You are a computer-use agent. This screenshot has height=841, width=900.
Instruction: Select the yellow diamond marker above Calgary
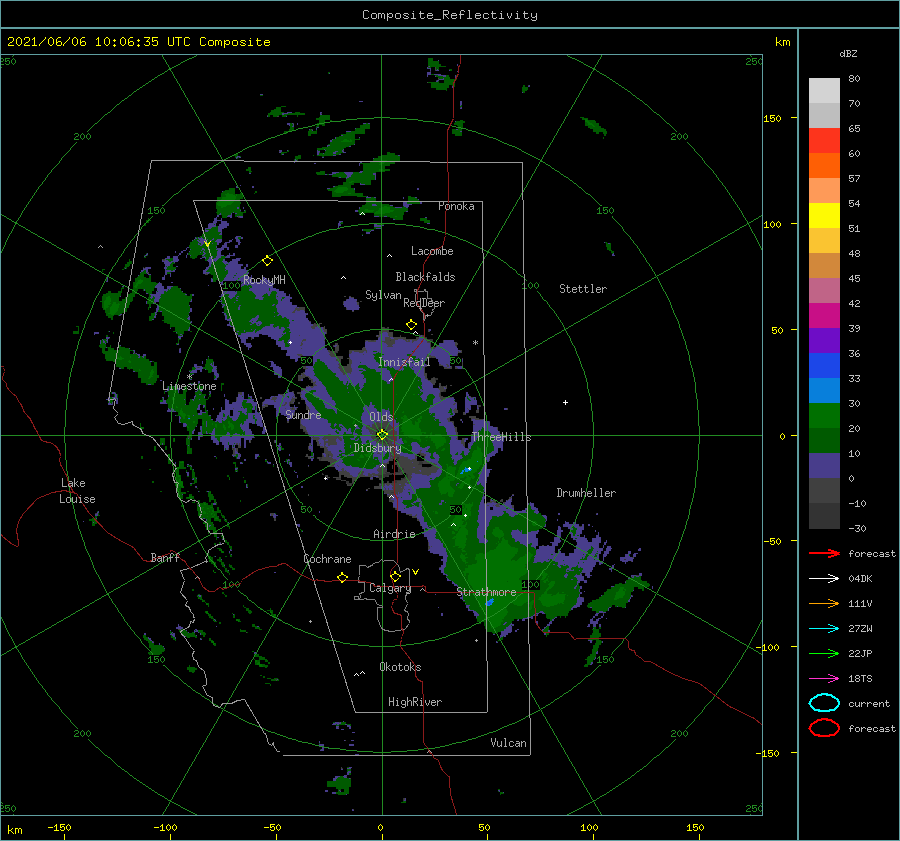click(x=395, y=576)
